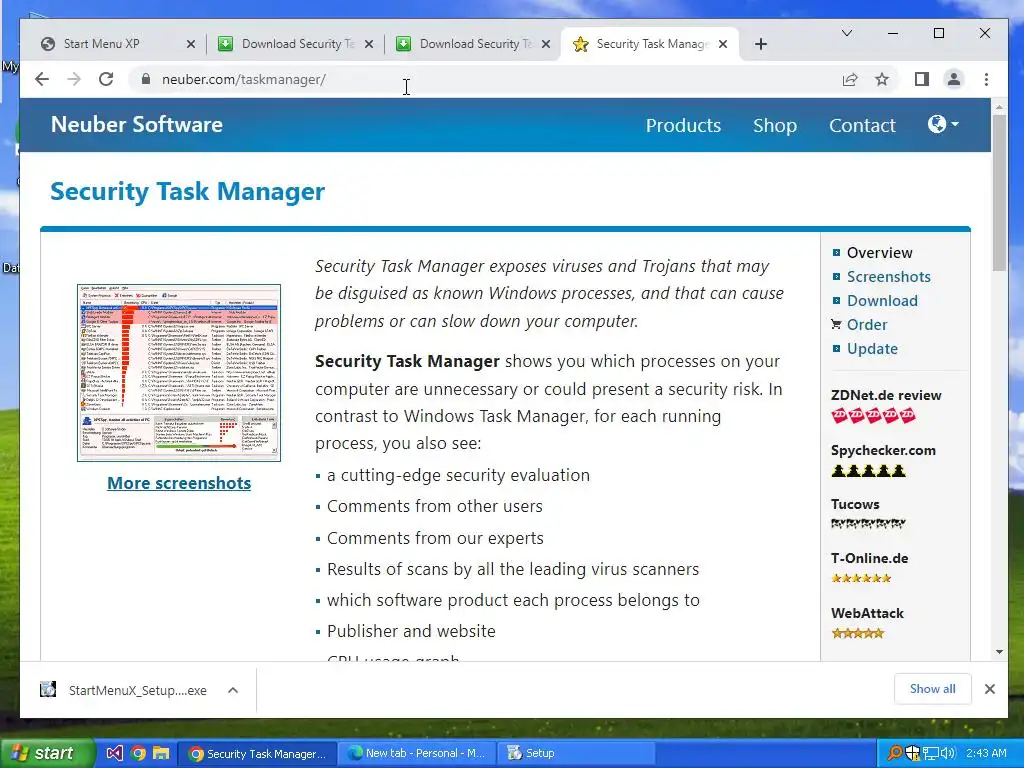Go back using the browser back arrow
The width and height of the screenshot is (1024, 768).
click(x=42, y=80)
